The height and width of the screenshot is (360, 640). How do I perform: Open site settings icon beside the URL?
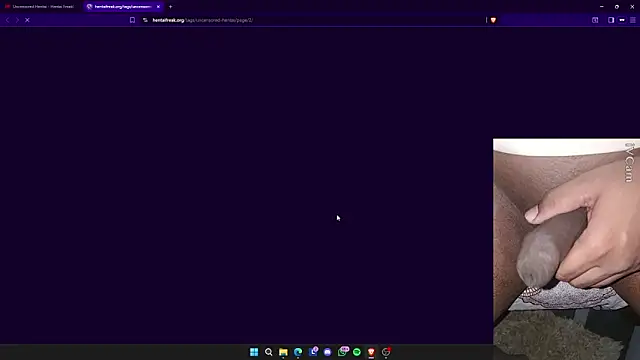pyautogui.click(x=145, y=20)
